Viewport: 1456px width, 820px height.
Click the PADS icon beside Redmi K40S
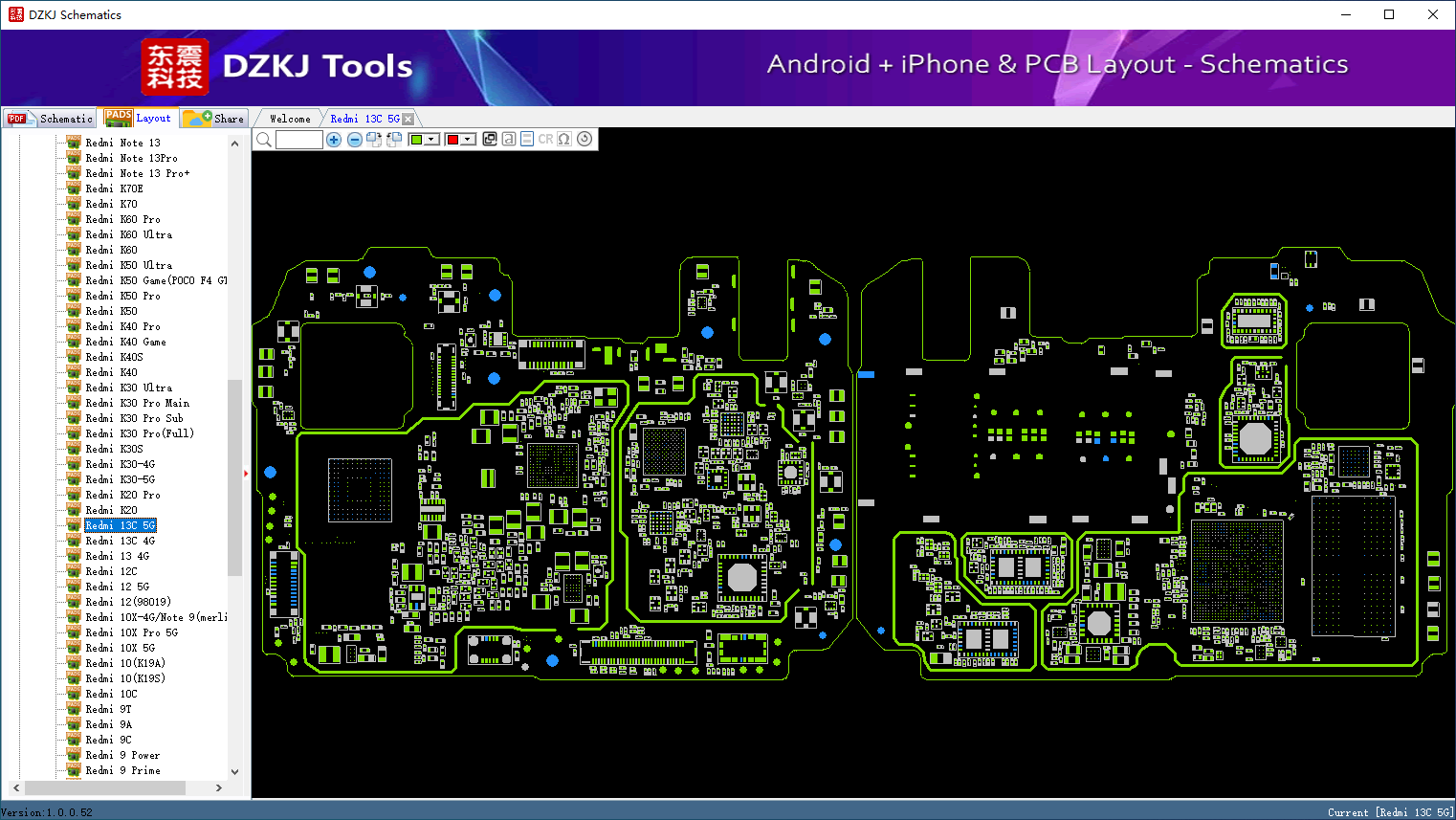74,357
